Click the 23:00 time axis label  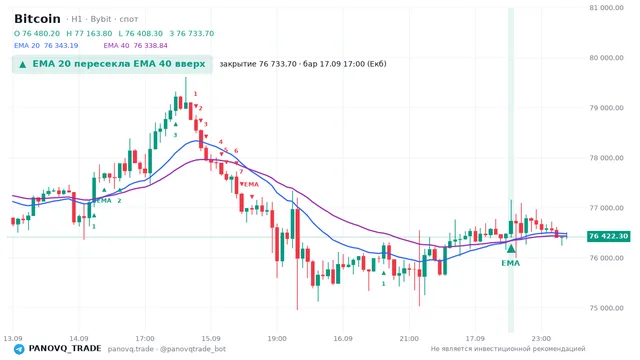pyautogui.click(x=541, y=339)
